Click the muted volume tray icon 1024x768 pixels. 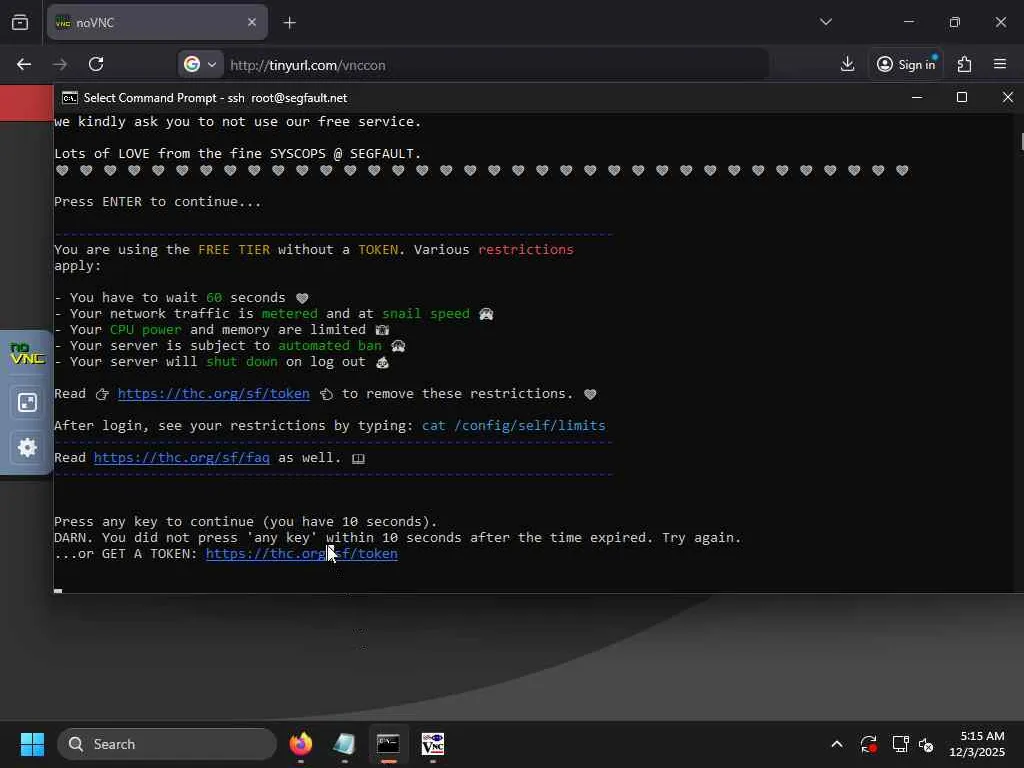click(x=926, y=744)
